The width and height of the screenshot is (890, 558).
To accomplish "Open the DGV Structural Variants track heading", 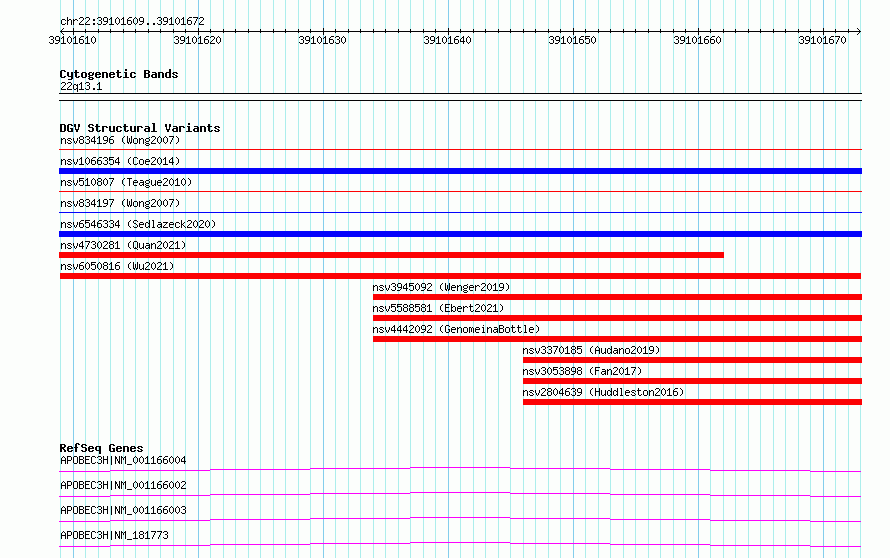I will pyautogui.click(x=140, y=128).
